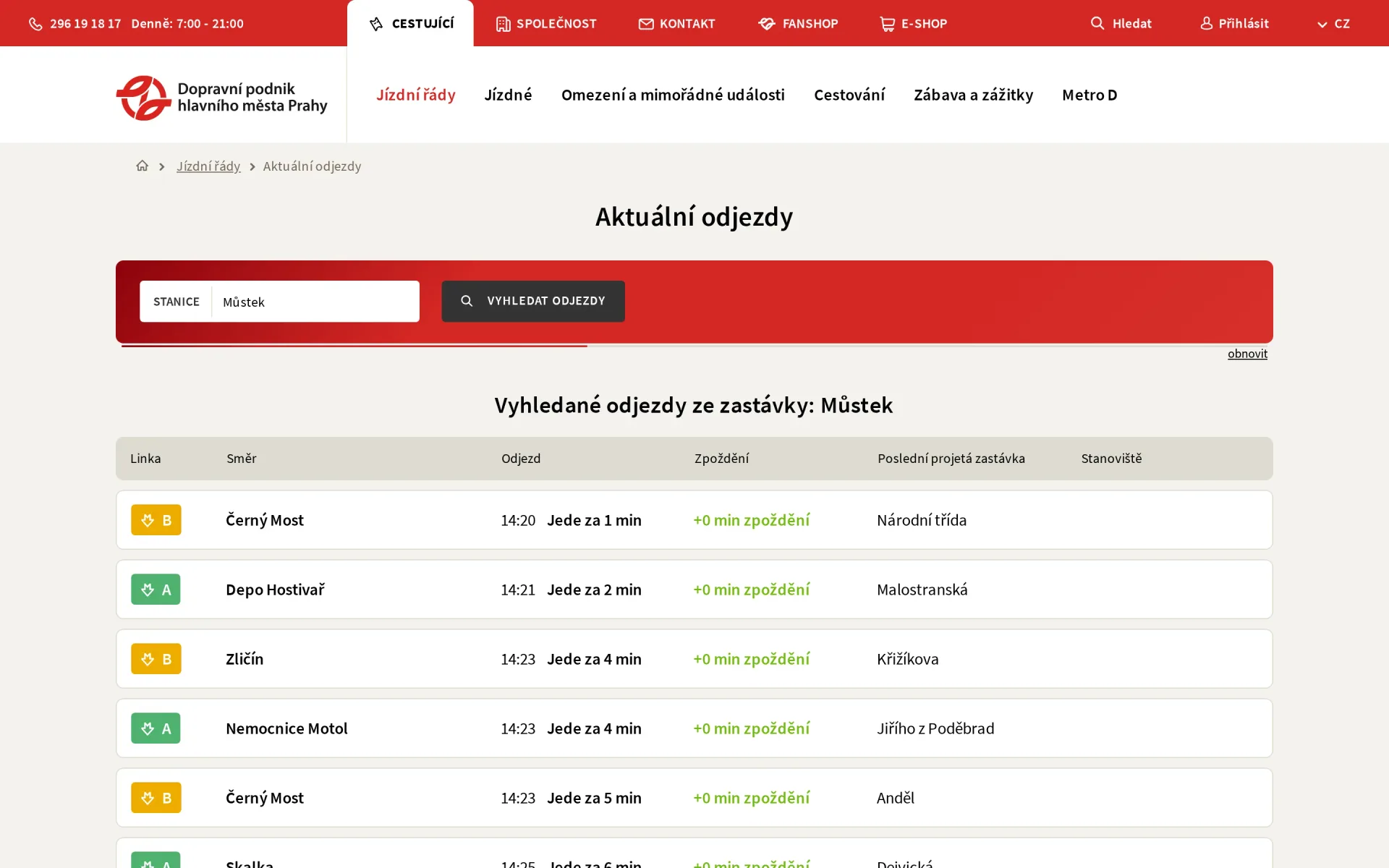The image size is (1389, 868).
Task: Click metro A badge for Nemocnice Motol
Action: (156, 728)
